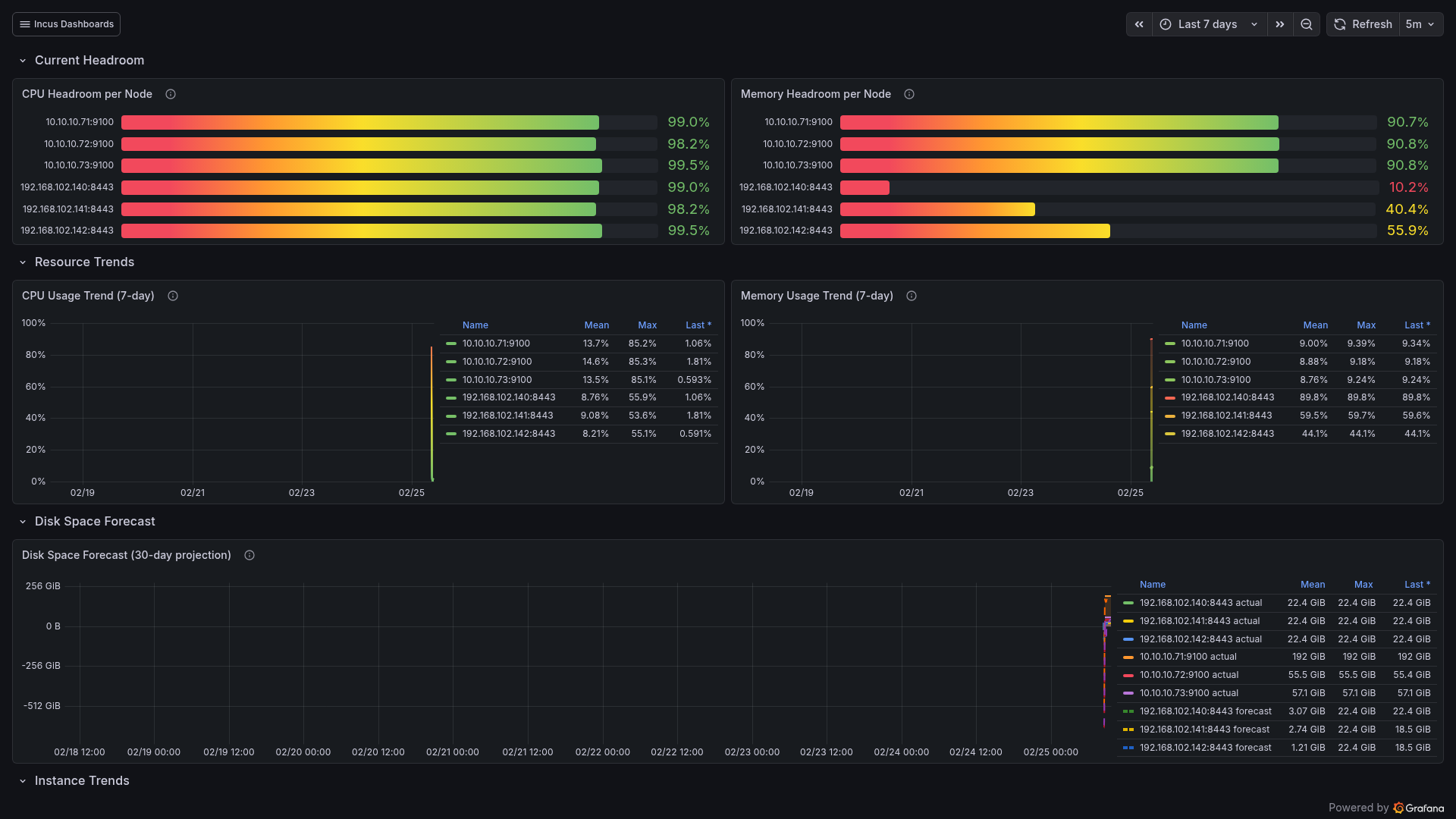The height and width of the screenshot is (819, 1456).
Task: Toggle 192.168.102.140:8443 series in CPU trend legend
Action: pos(509,397)
